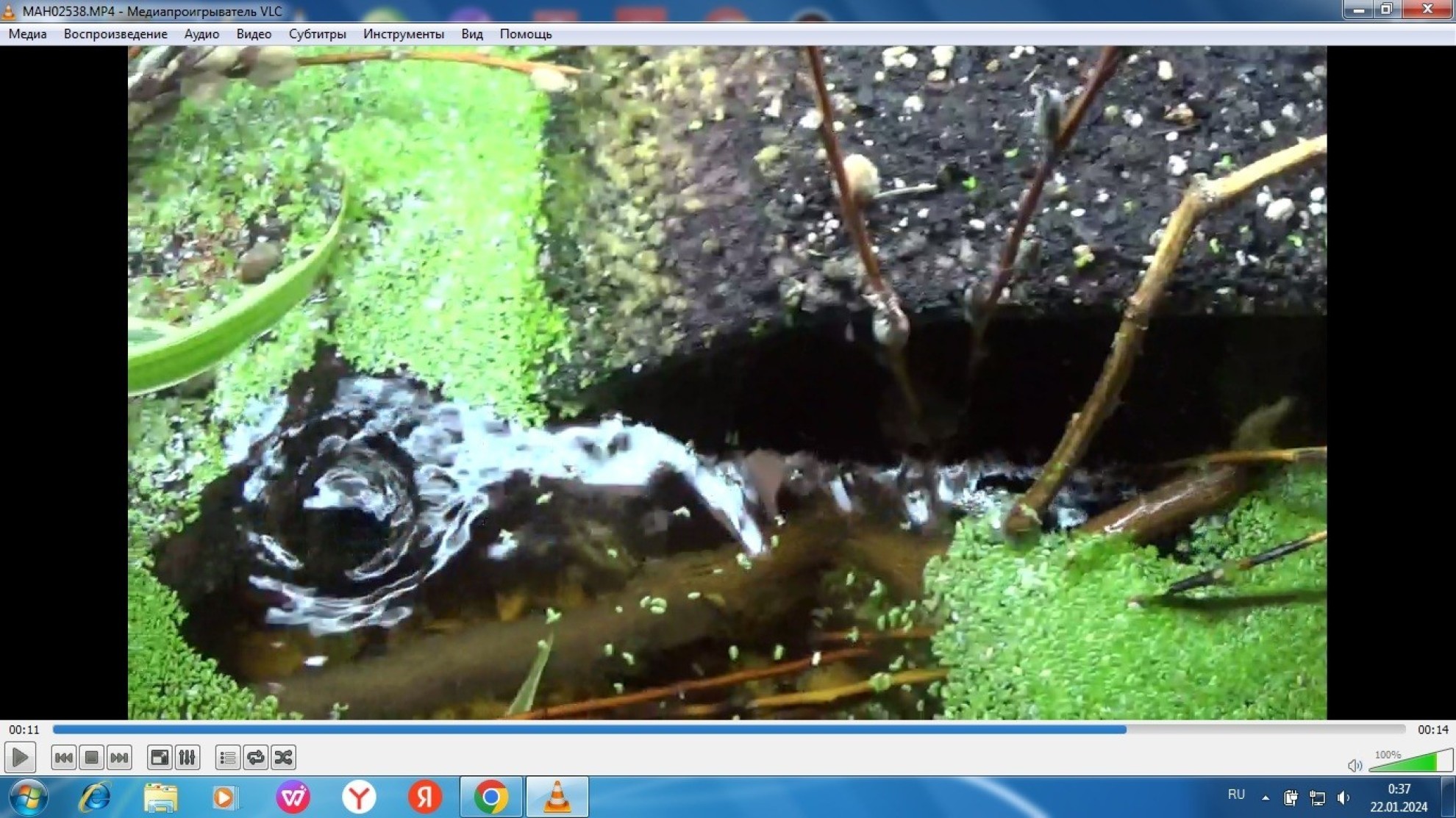Mute audio with the speaker icon
Image resolution: width=1456 pixels, height=818 pixels.
(x=1355, y=765)
